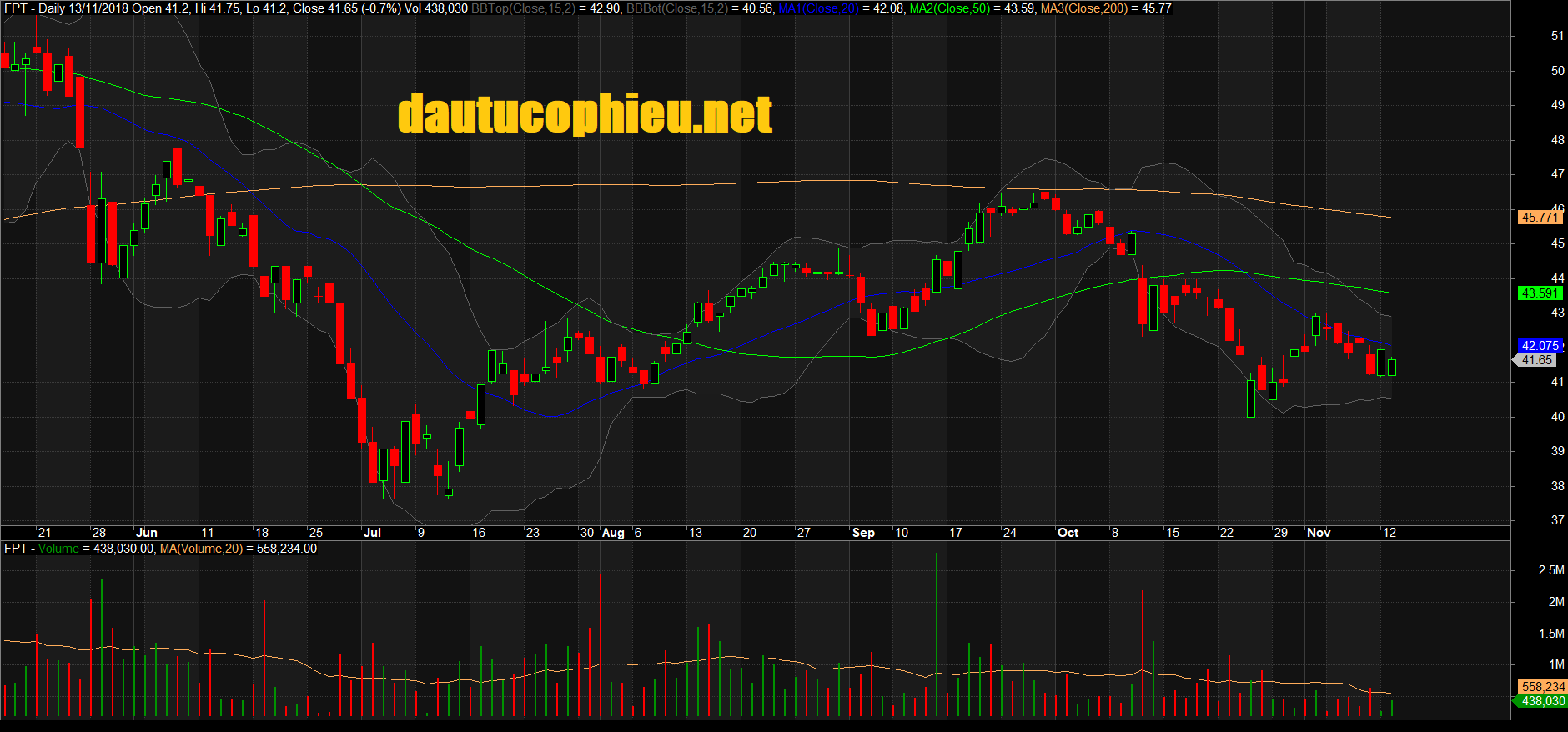Screen dimensions: 1568x732
Task: Select the BBBot(Close,15,2) indicator label
Action: coord(676,8)
